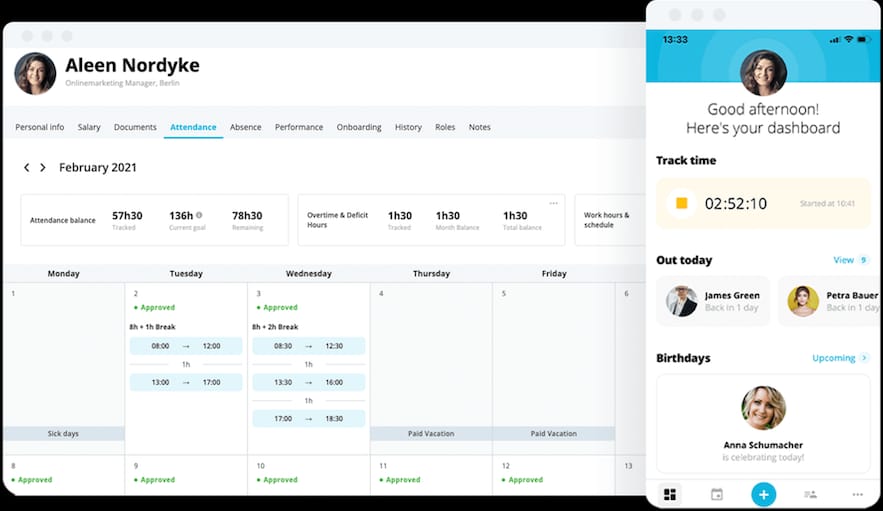Open James Green out today card
This screenshot has width=883, height=511.
tap(713, 301)
